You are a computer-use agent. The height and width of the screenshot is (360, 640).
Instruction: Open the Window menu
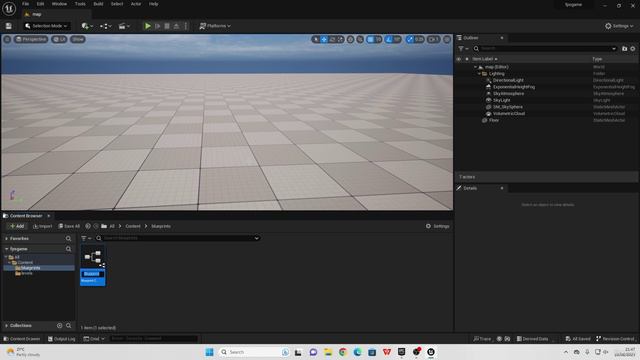(59, 4)
